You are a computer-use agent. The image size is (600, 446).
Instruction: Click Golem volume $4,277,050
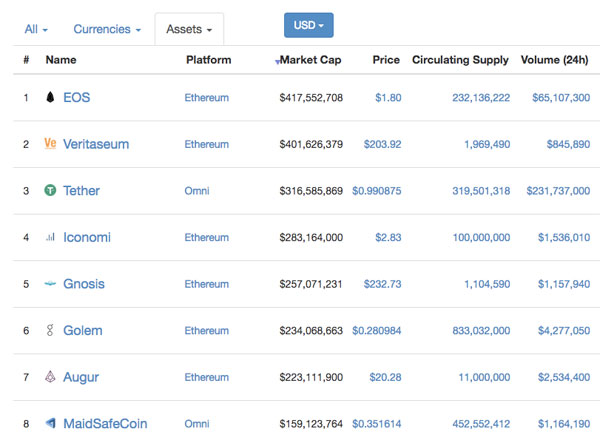(x=564, y=330)
